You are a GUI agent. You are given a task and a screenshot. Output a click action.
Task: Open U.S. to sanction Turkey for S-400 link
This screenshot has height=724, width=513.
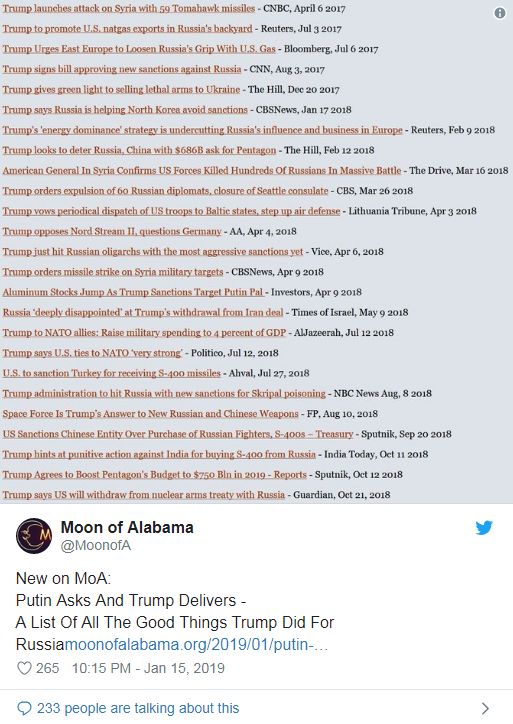tap(111, 373)
